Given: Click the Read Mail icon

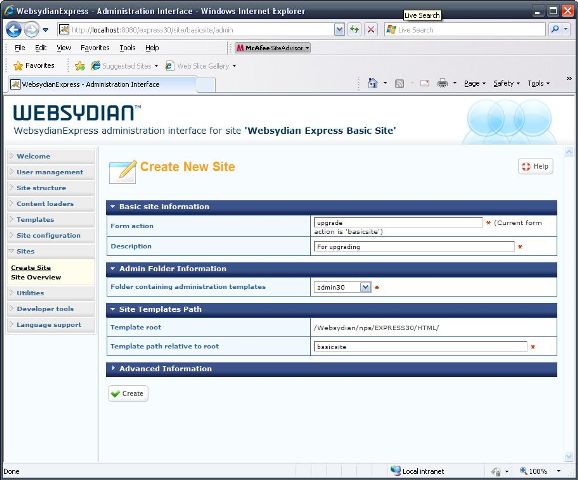Looking at the screenshot, I should 424,84.
